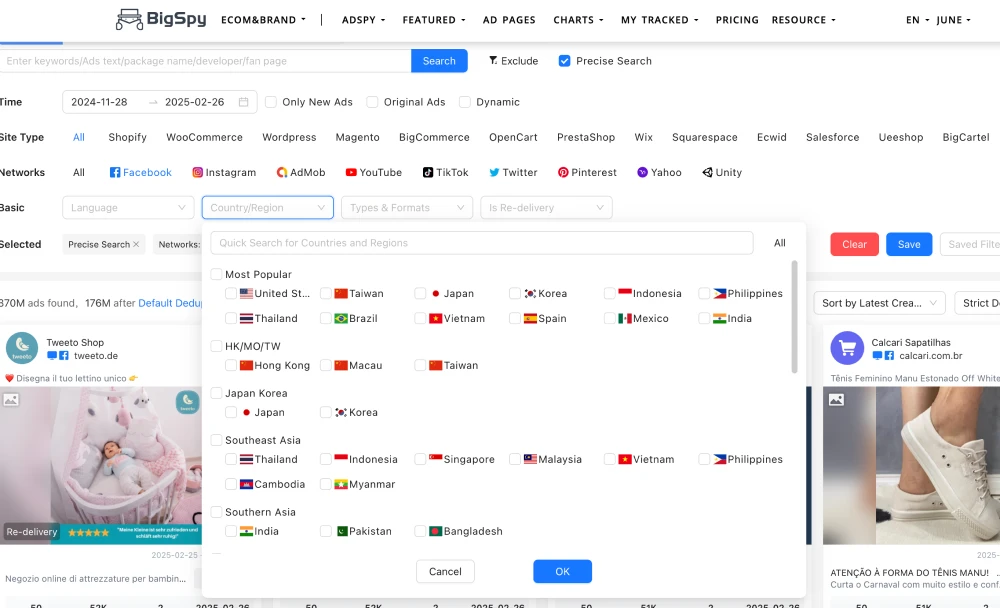Open the Sort by Latest Created dropdown

[x=879, y=303]
